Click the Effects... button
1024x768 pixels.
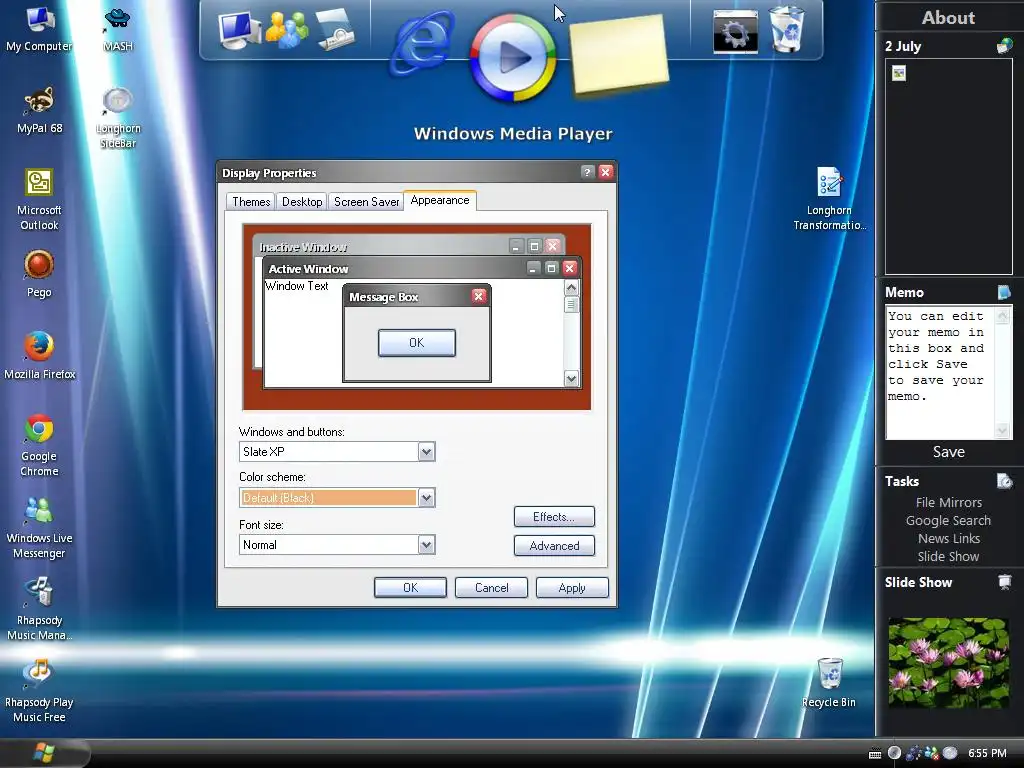554,517
